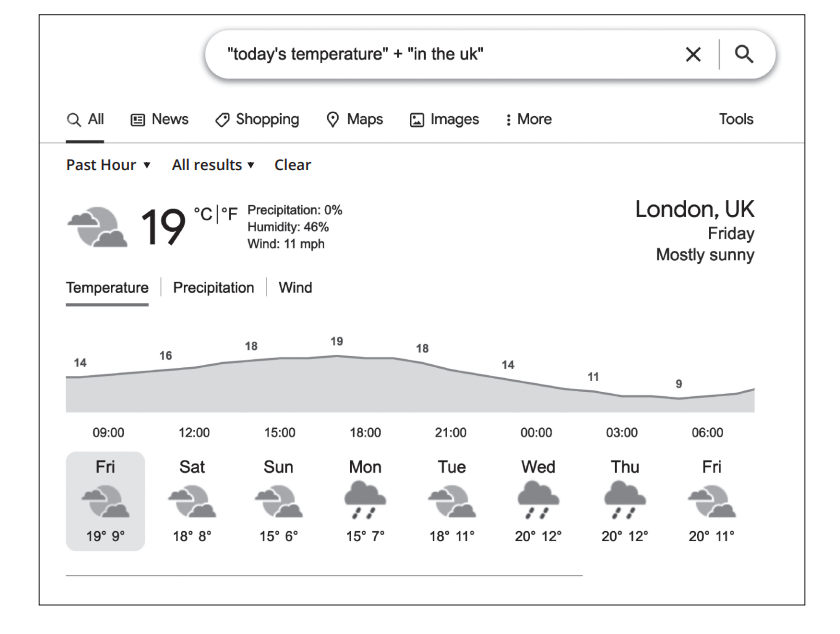Switch to the Precipitation chart tab
The width and height of the screenshot is (840, 634).
(x=213, y=288)
